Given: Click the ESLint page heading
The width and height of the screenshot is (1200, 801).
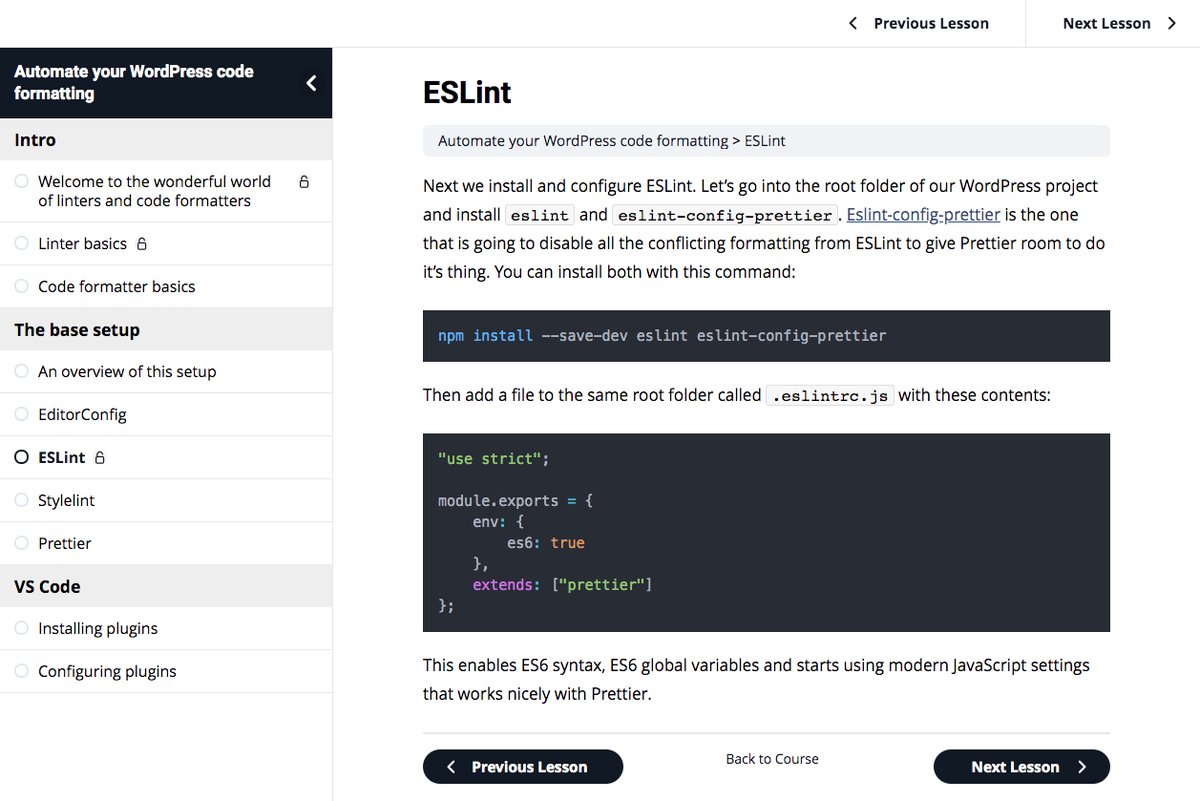Looking at the screenshot, I should click(x=467, y=93).
